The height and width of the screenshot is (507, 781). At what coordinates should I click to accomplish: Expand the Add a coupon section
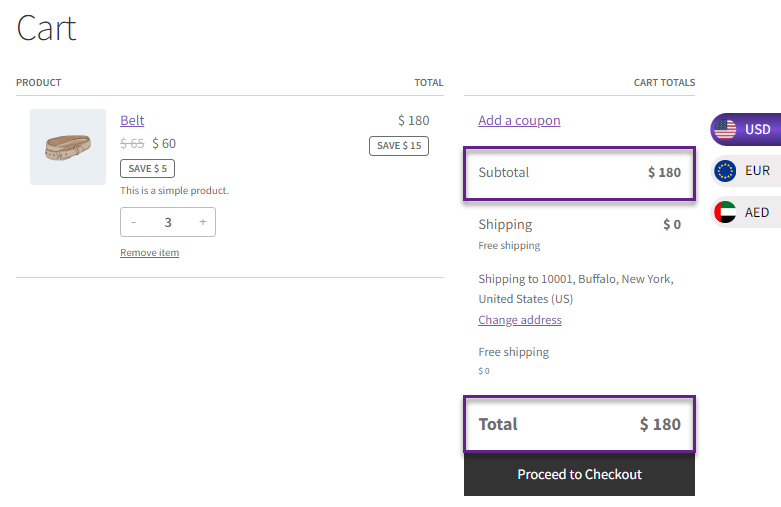point(519,121)
